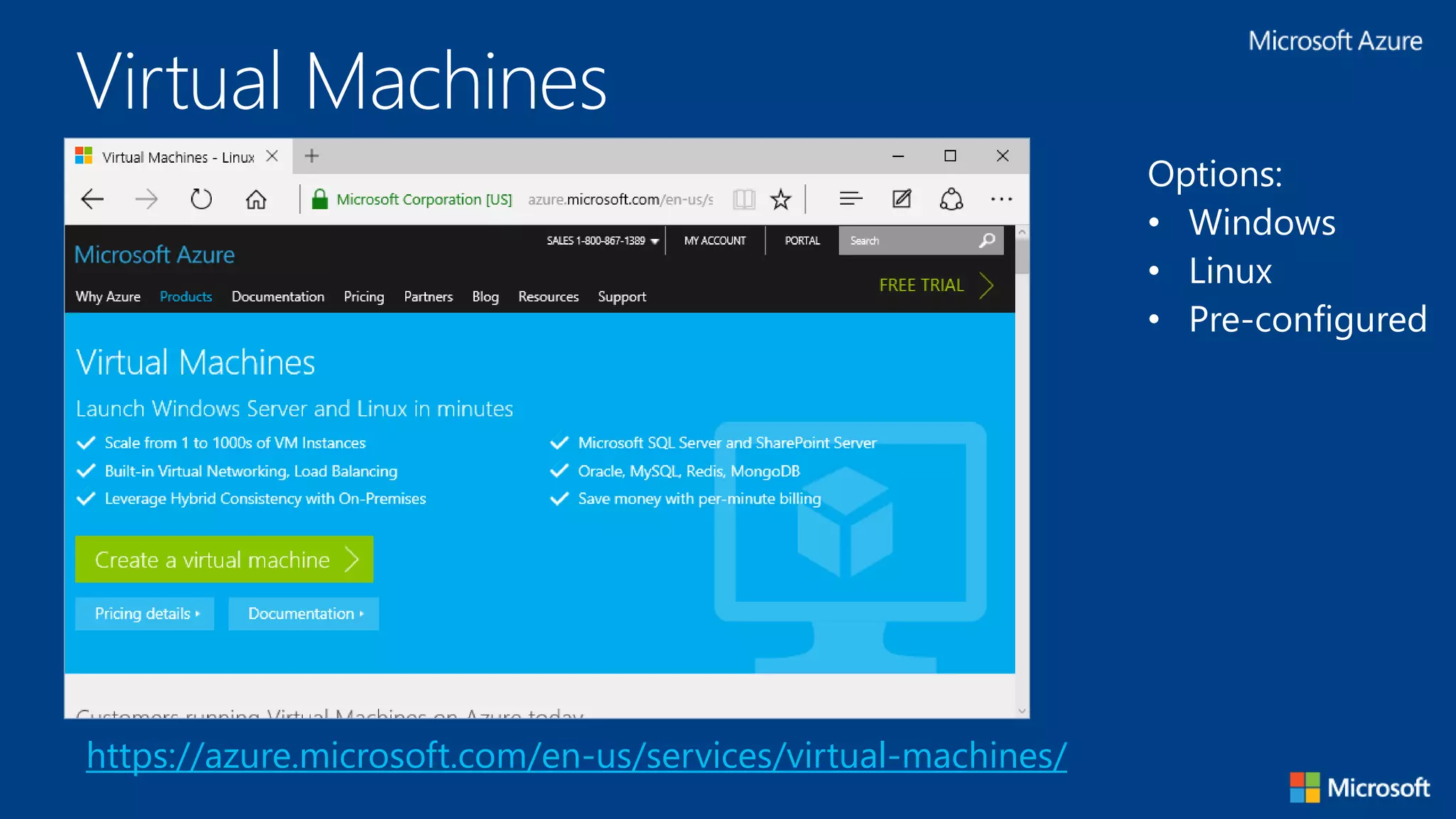Click the Microsoft Azure site logo
This screenshot has width=1456, height=819.
click(154, 255)
